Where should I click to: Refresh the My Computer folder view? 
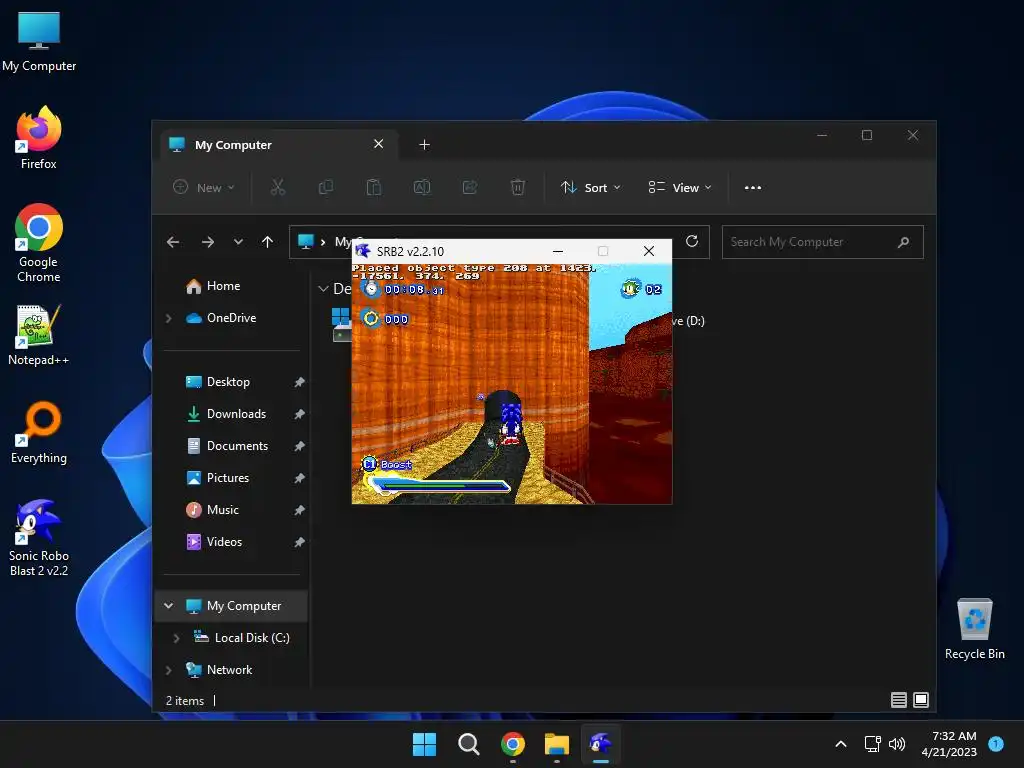tap(692, 242)
